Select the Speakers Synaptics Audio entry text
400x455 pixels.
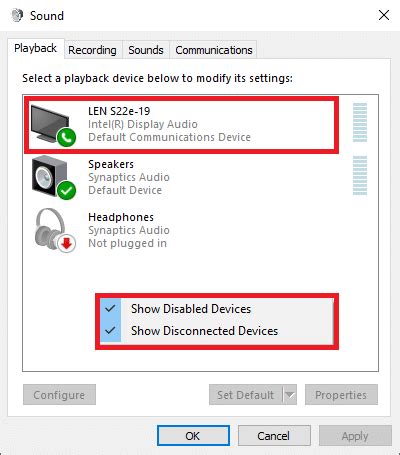tap(129, 177)
